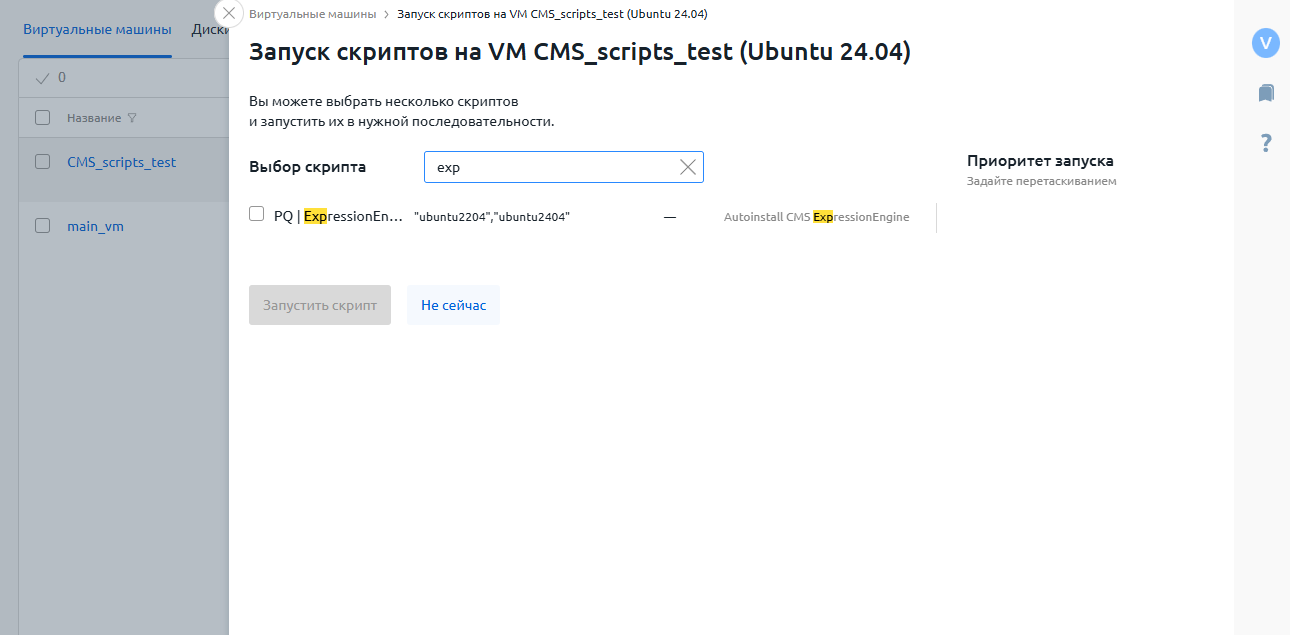Open the help question mark icon
1290x635 pixels.
click(1266, 143)
